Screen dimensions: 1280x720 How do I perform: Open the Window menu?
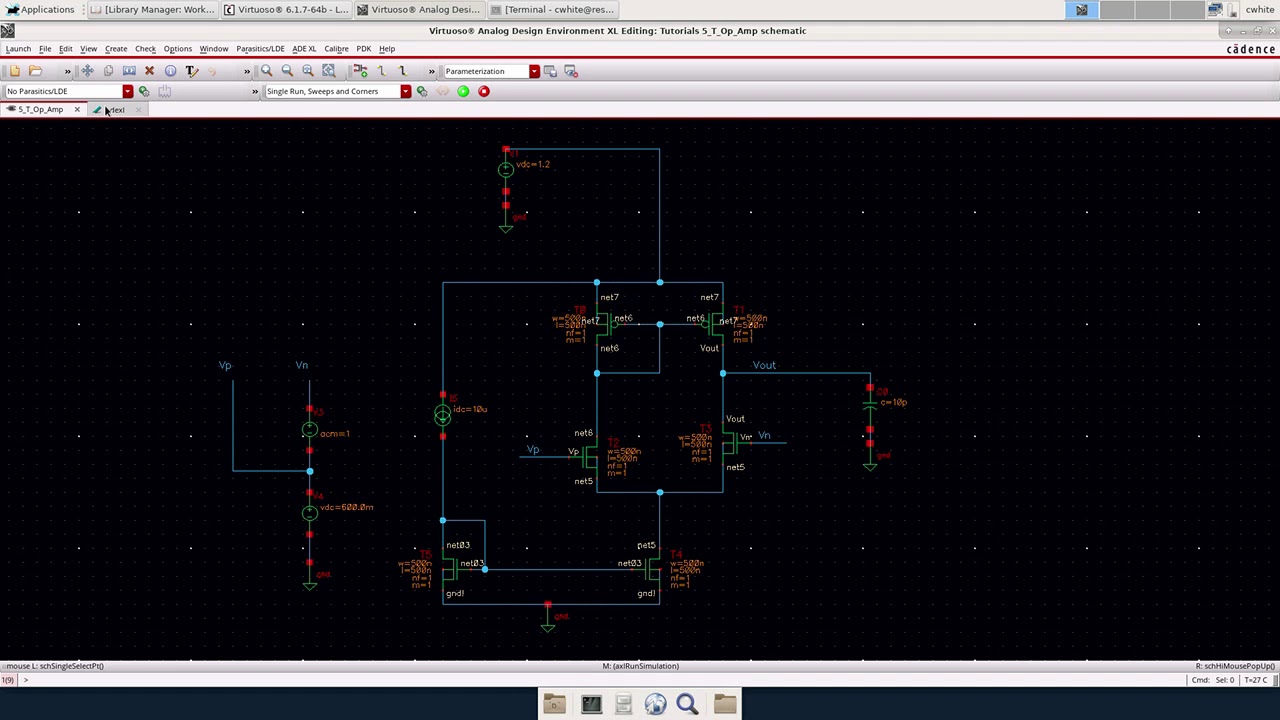tap(213, 48)
